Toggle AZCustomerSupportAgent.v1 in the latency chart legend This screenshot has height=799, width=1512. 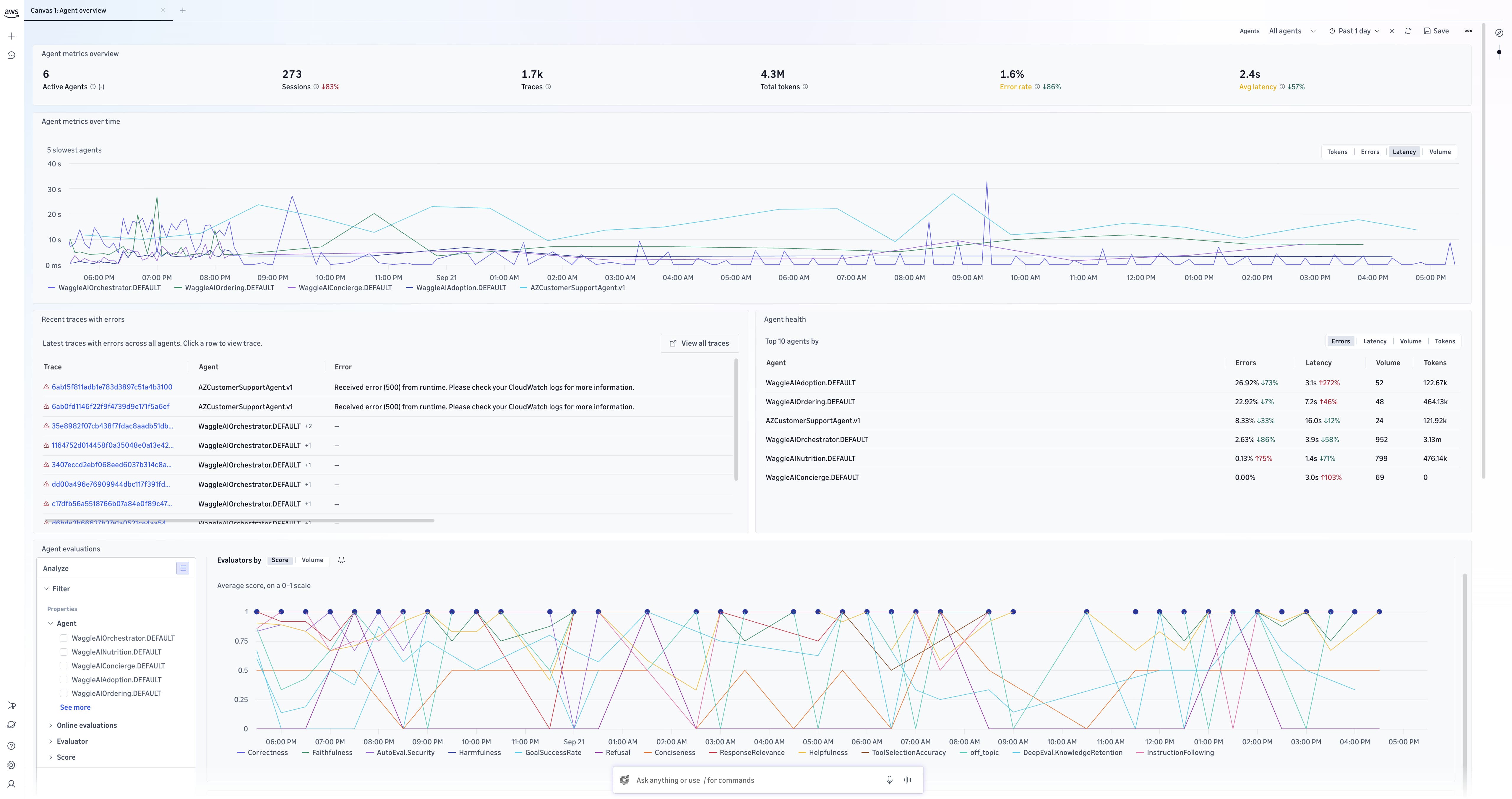pyautogui.click(x=572, y=288)
